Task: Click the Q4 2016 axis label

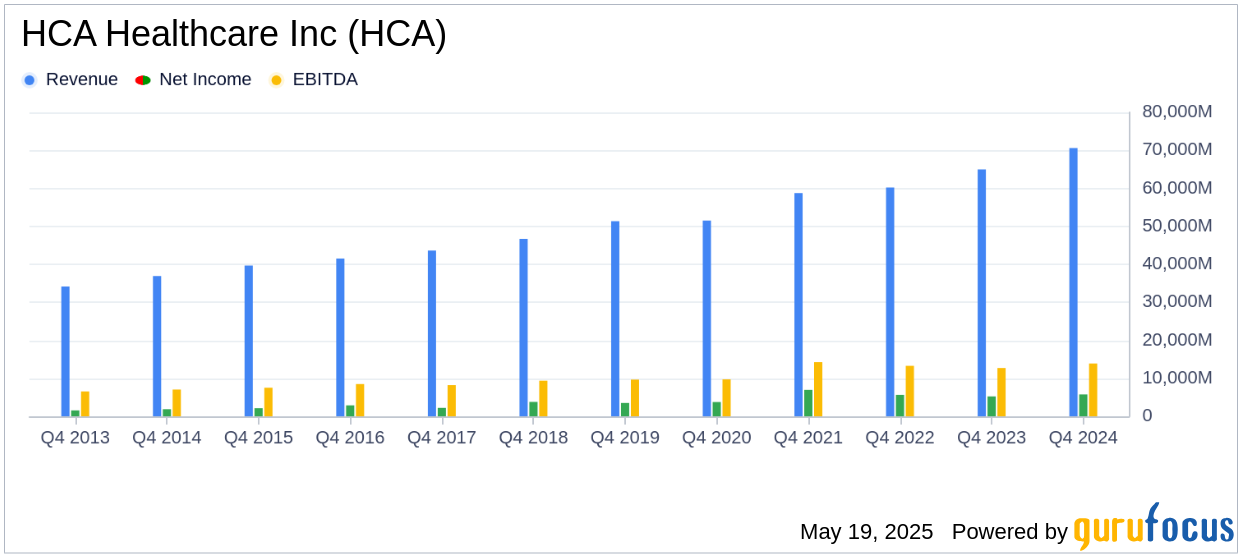Action: coord(350,438)
